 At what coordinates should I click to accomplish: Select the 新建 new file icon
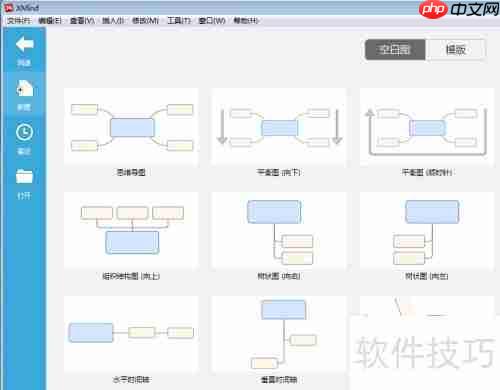(x=24, y=88)
